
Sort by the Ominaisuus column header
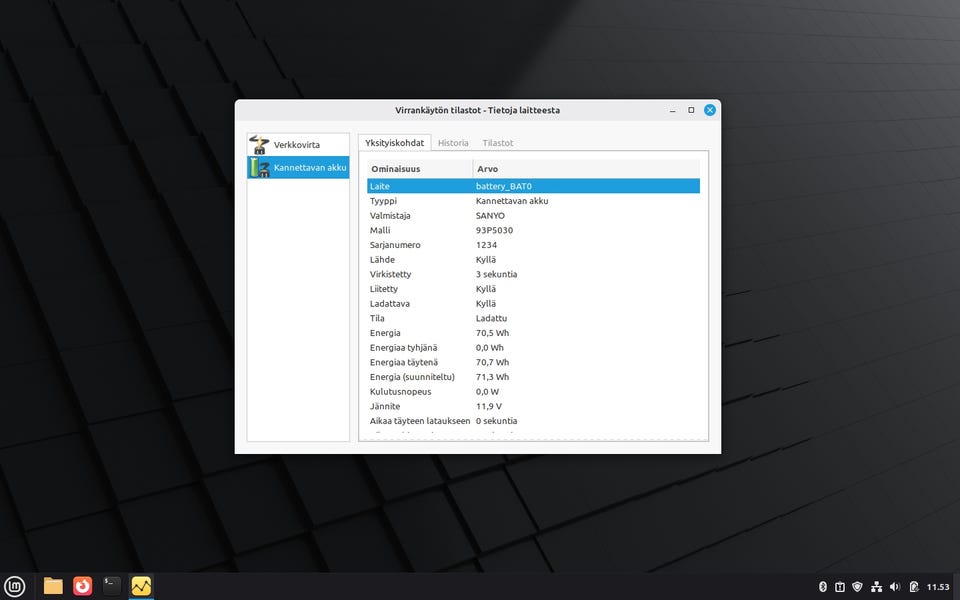coord(420,168)
